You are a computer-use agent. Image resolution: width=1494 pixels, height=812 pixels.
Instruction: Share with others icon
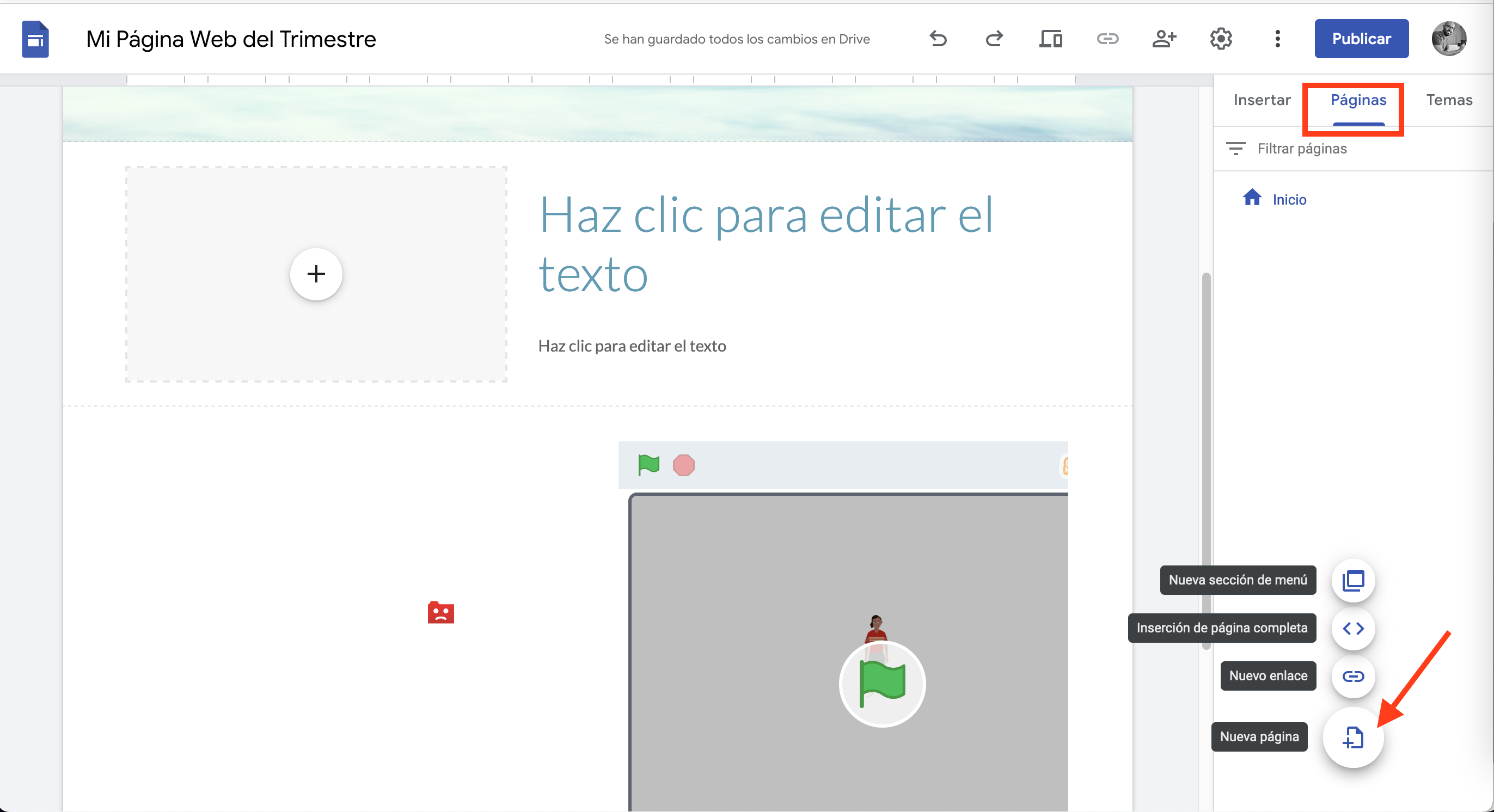pos(1164,39)
